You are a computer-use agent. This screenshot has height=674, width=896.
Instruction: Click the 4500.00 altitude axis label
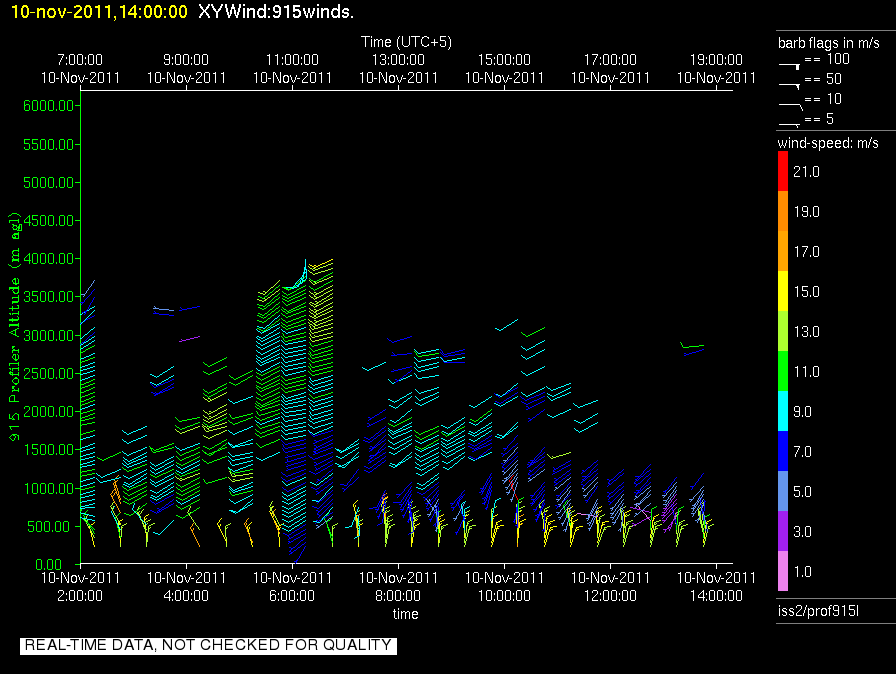coord(49,220)
